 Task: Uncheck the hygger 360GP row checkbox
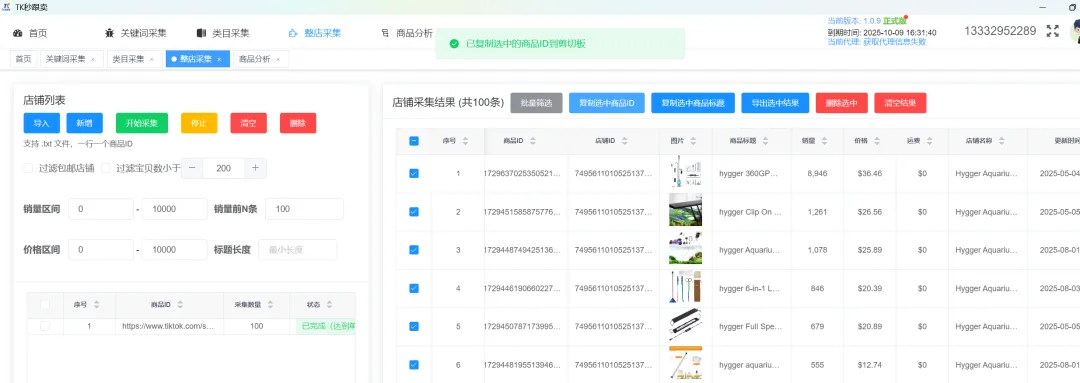tap(414, 174)
